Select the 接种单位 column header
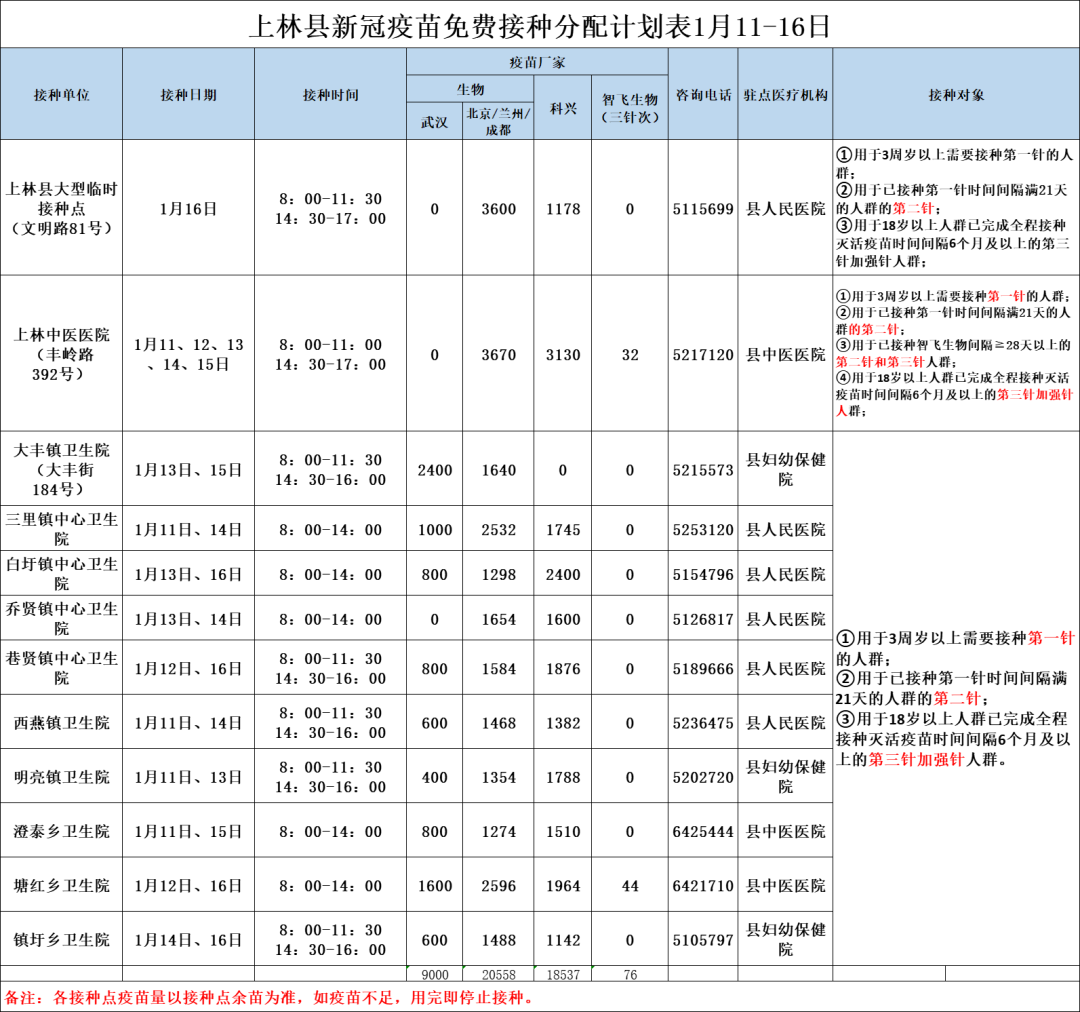The height and width of the screenshot is (1012, 1080). 61,95
